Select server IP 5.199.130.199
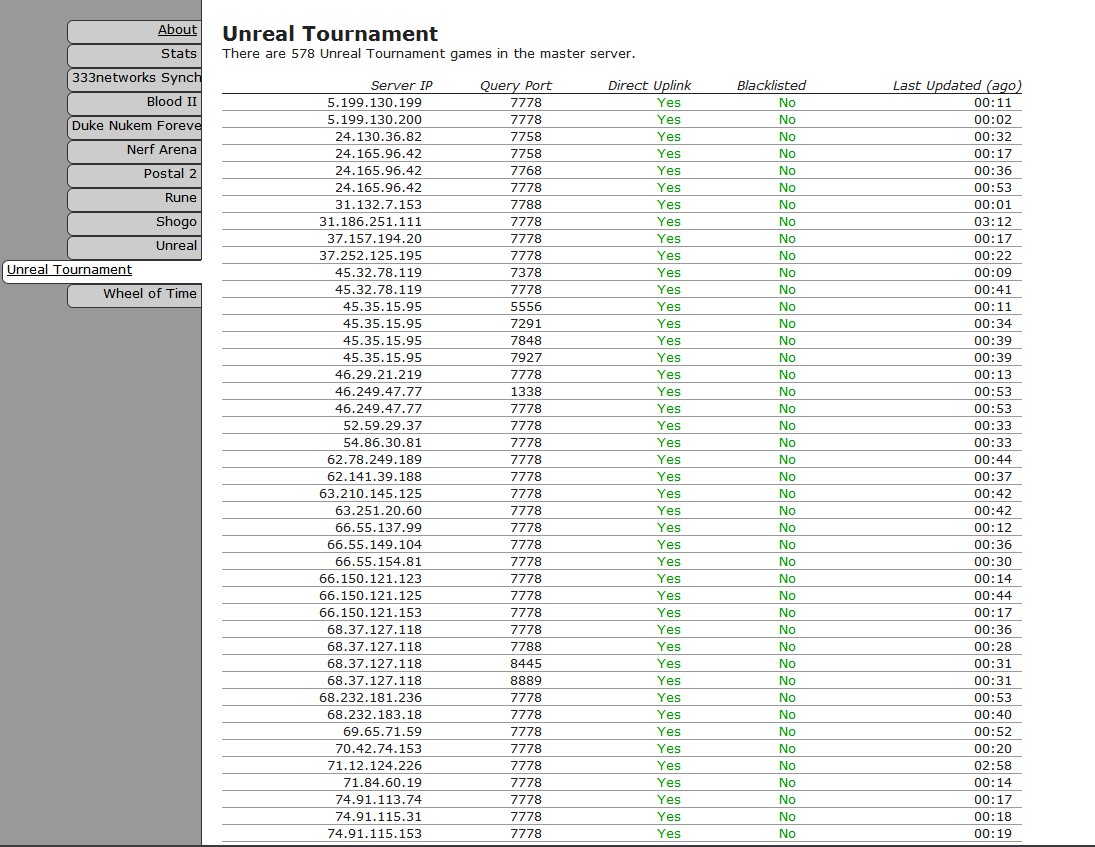This screenshot has height=847, width=1095. [x=374, y=103]
